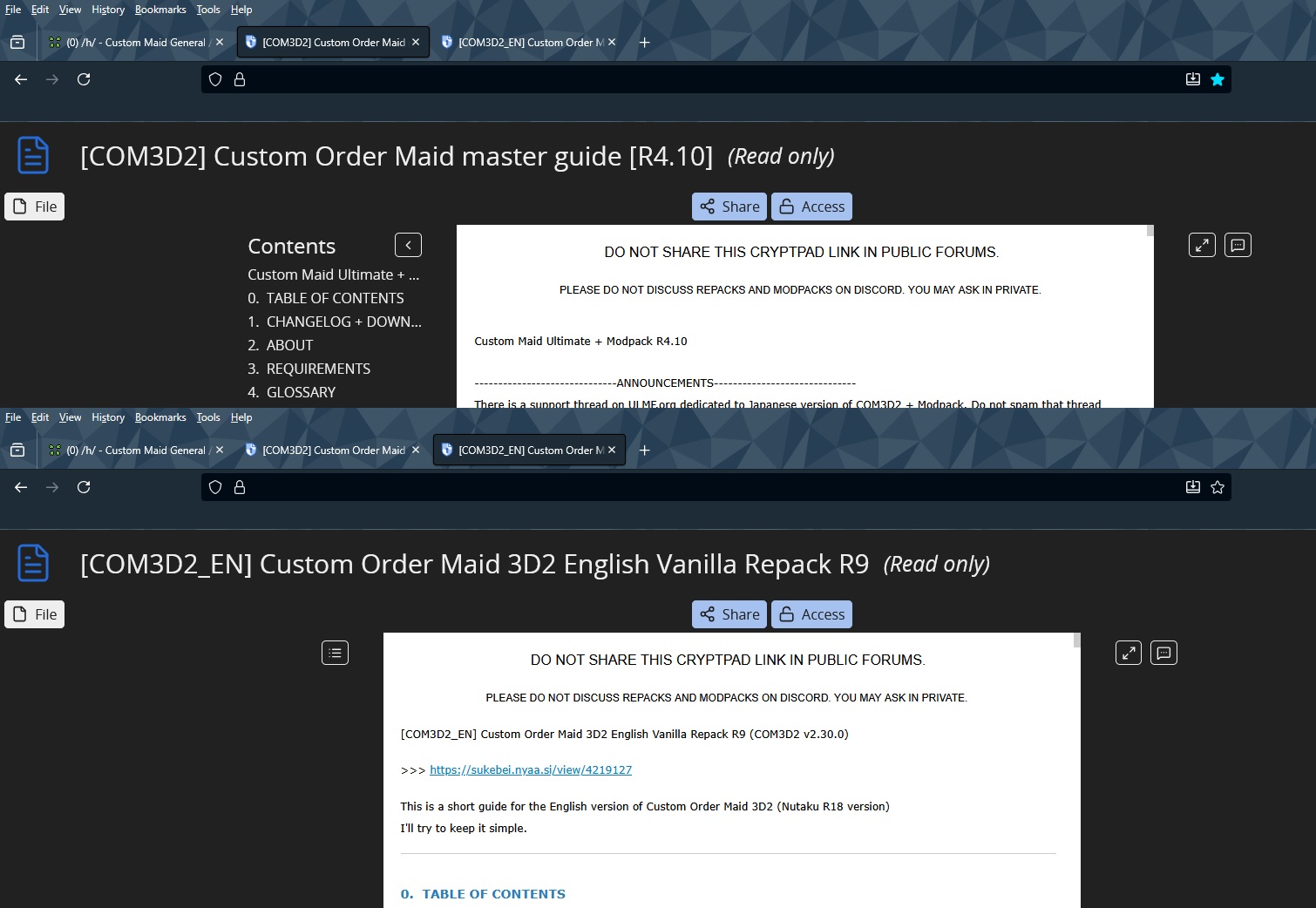Click Share button in the English Vanilla Repack document

729,614
